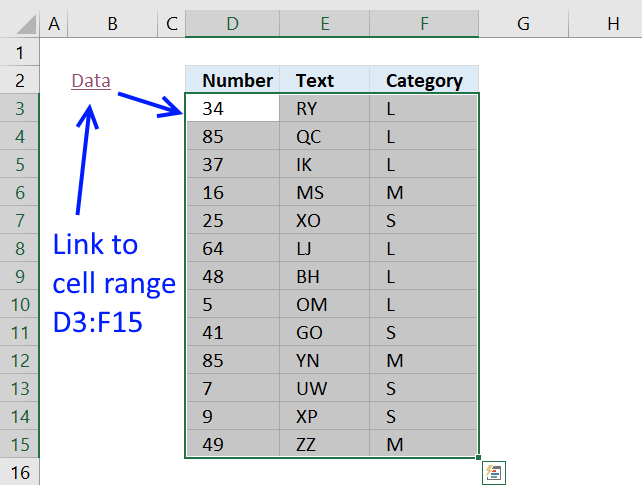Select the LJ text cell
The width and height of the screenshot is (642, 485).
pyautogui.click(x=325, y=248)
